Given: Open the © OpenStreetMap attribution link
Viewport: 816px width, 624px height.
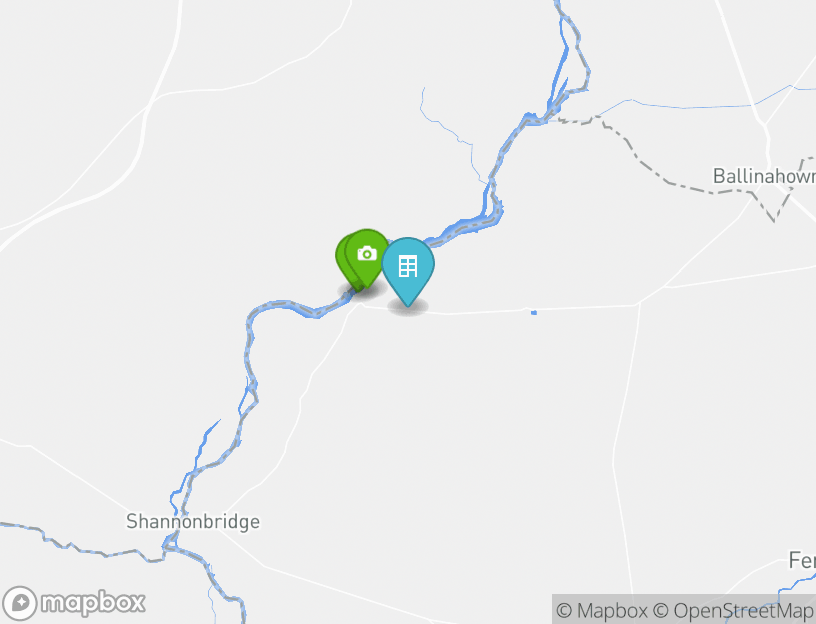Looking at the screenshot, I should tap(733, 610).
